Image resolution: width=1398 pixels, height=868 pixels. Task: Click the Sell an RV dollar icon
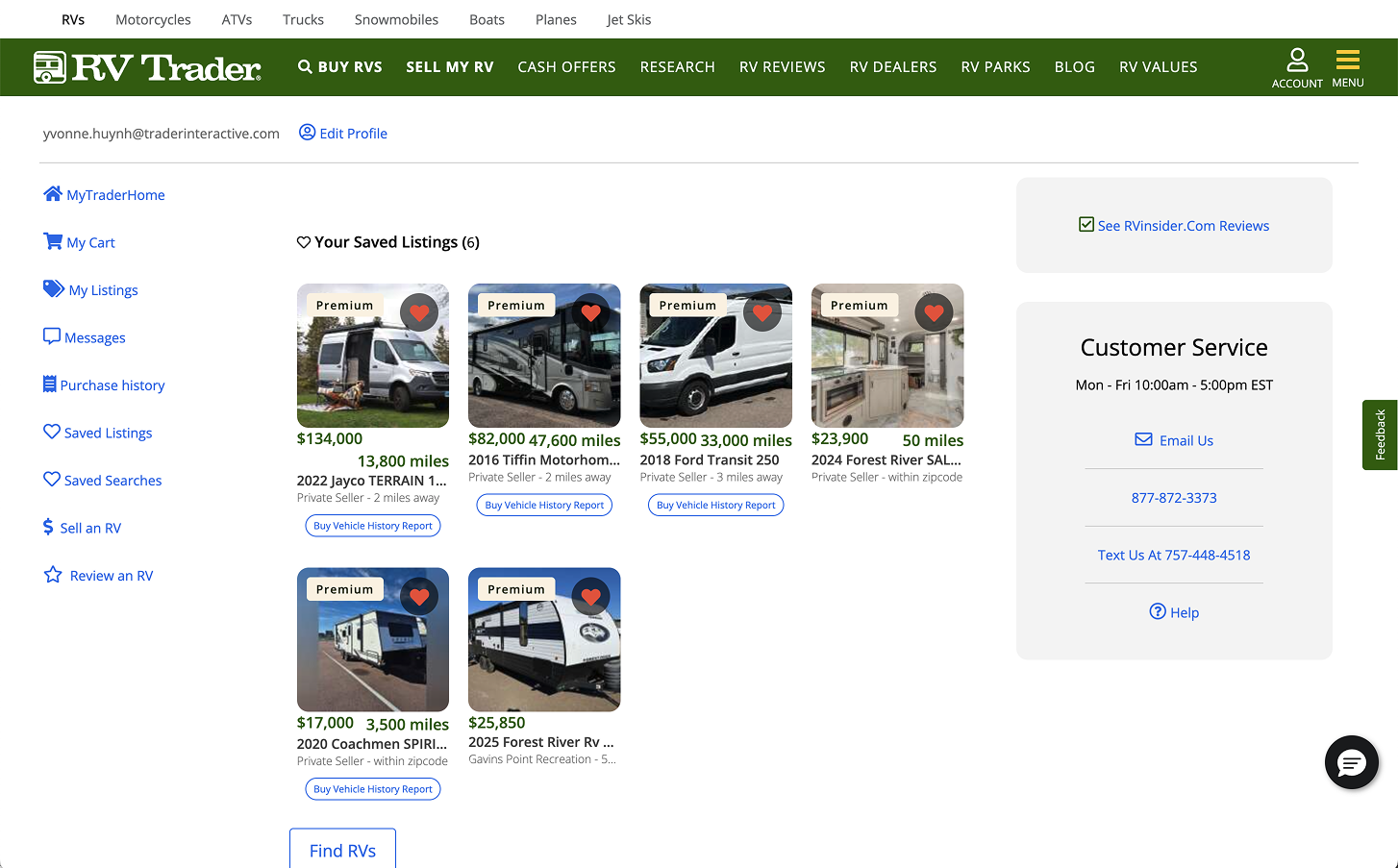[x=48, y=527]
